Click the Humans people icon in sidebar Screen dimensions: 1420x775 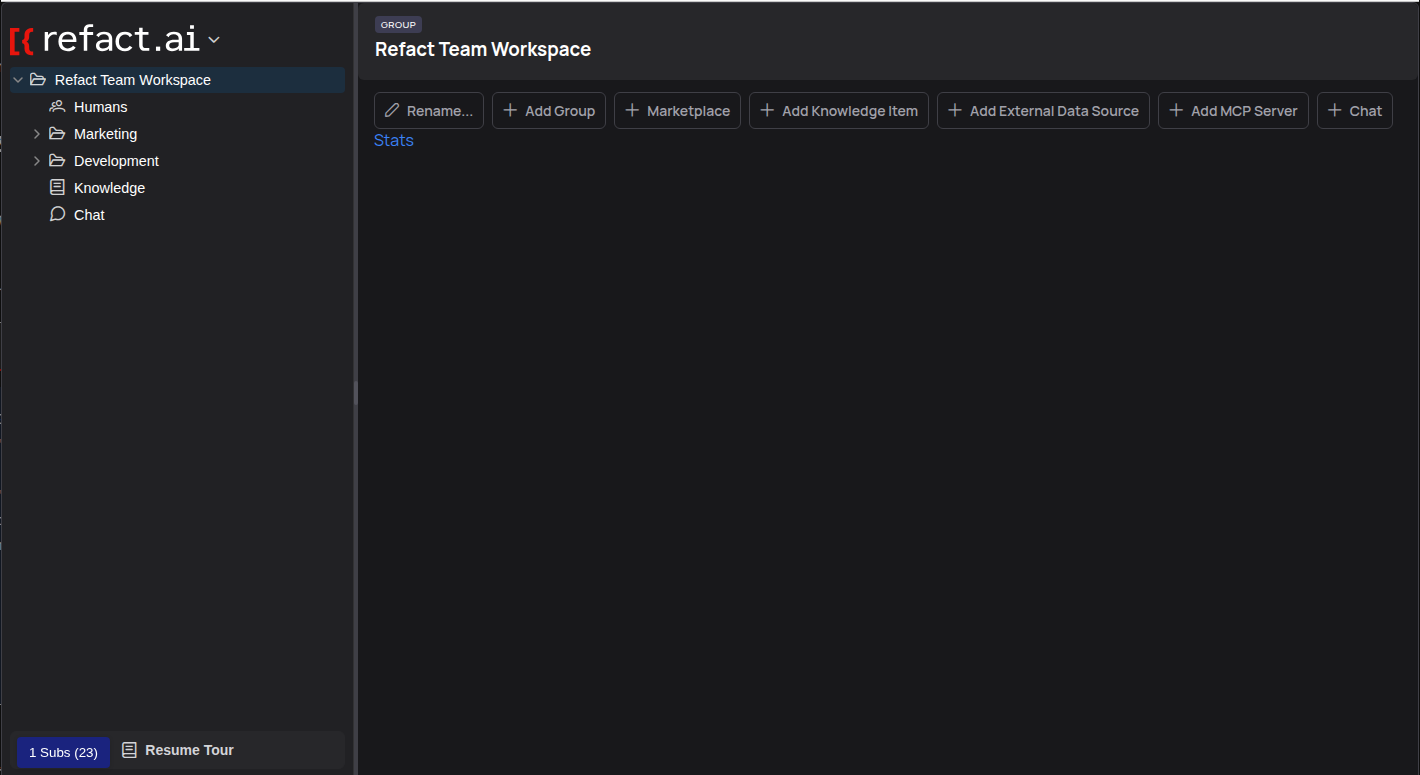pyautogui.click(x=57, y=107)
